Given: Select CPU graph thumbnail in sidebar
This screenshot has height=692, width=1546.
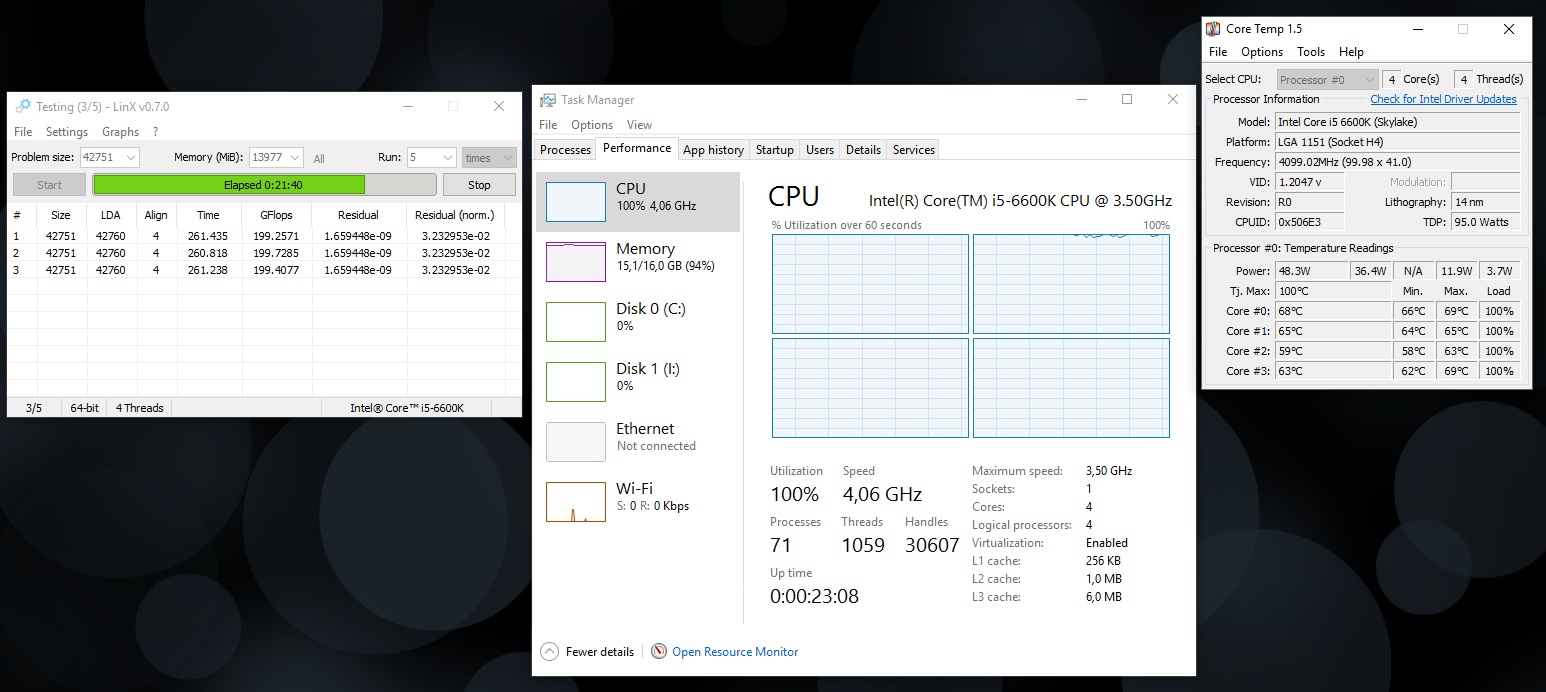Looking at the screenshot, I should (x=576, y=202).
